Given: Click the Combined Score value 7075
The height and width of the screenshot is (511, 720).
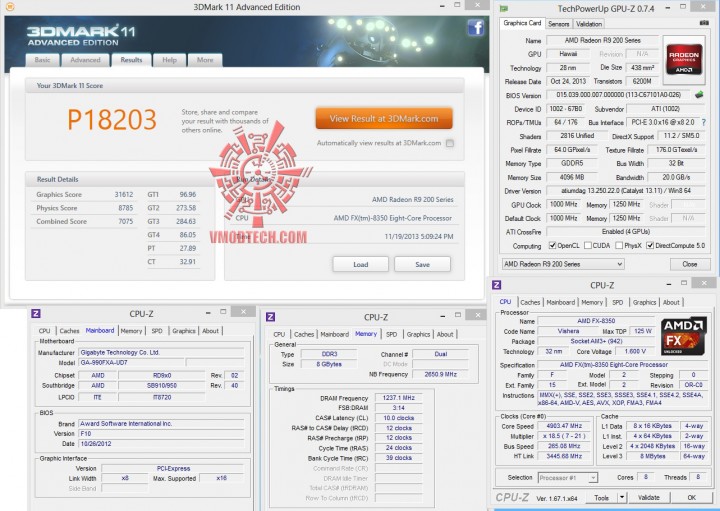Looking at the screenshot, I should point(126,221).
